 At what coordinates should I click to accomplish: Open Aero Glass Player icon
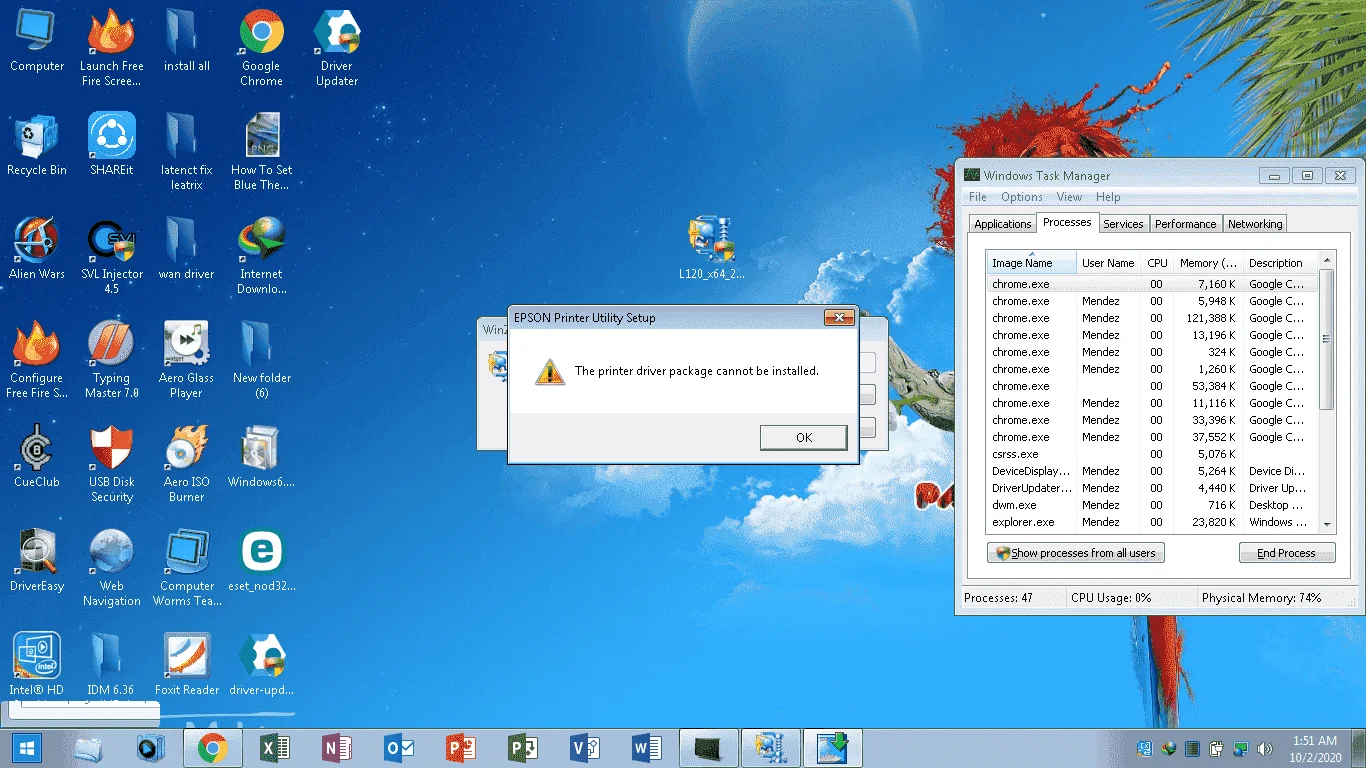[186, 360]
